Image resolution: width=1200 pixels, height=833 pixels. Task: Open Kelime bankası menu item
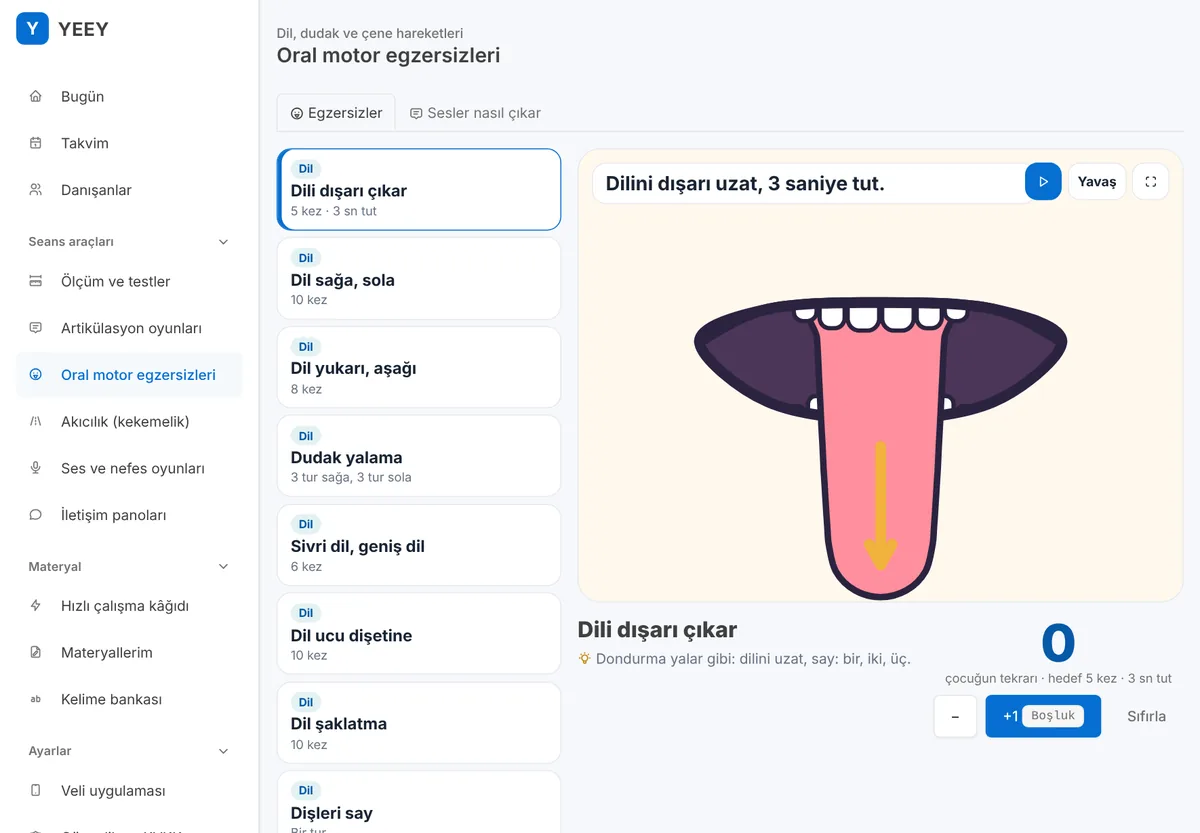tap(130, 700)
